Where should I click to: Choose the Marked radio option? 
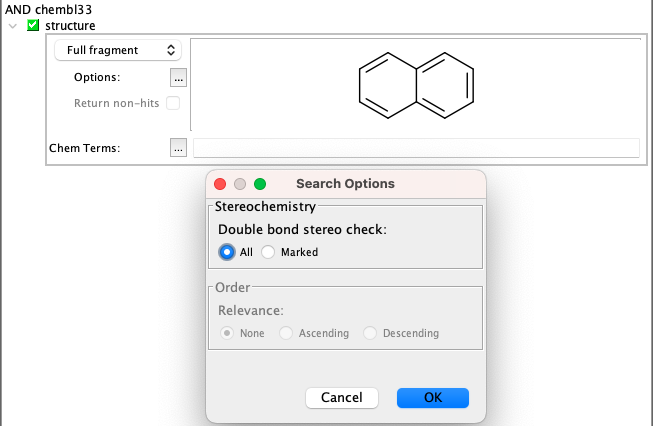point(268,252)
